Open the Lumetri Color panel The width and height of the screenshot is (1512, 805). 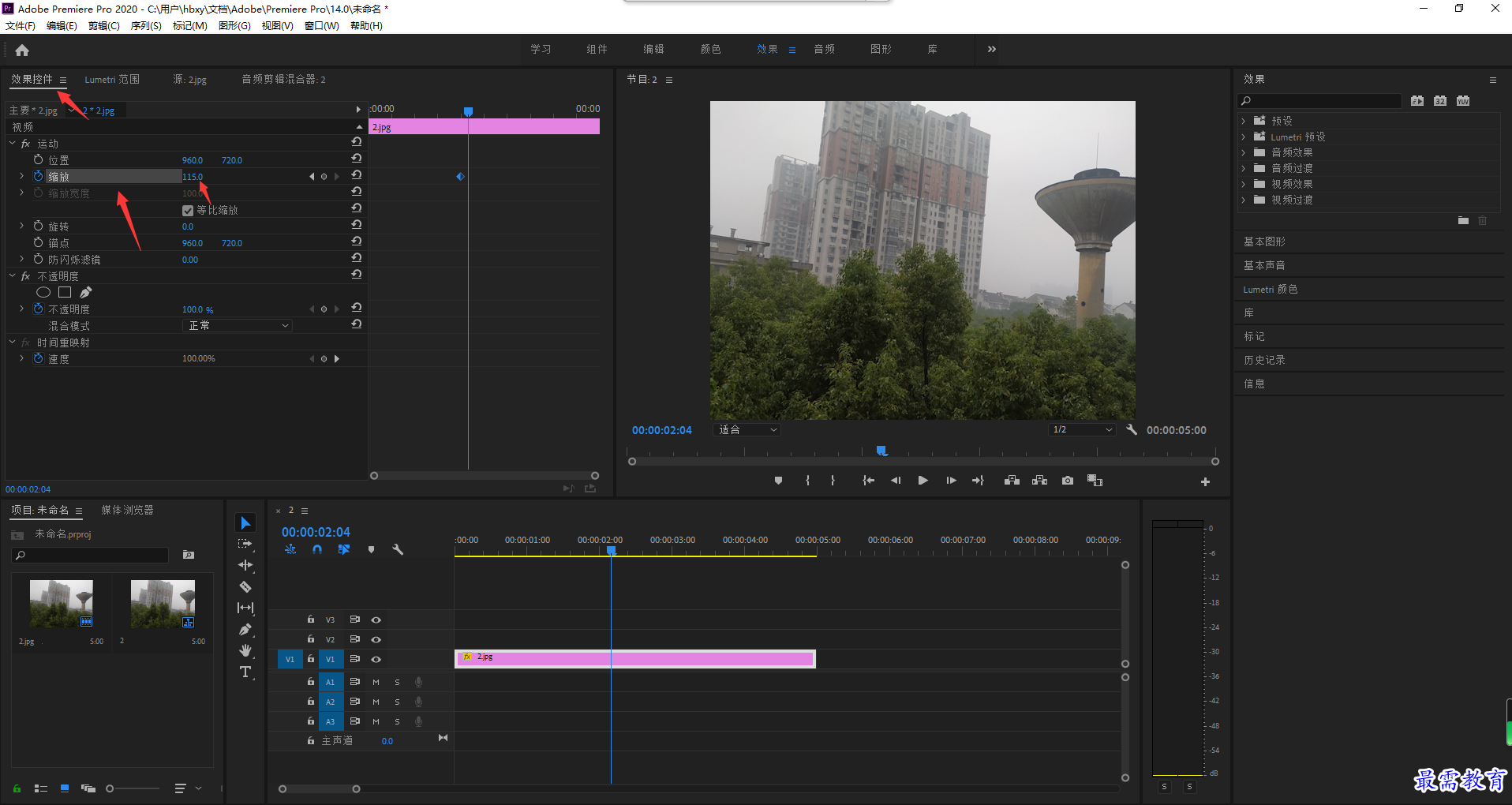1271,289
